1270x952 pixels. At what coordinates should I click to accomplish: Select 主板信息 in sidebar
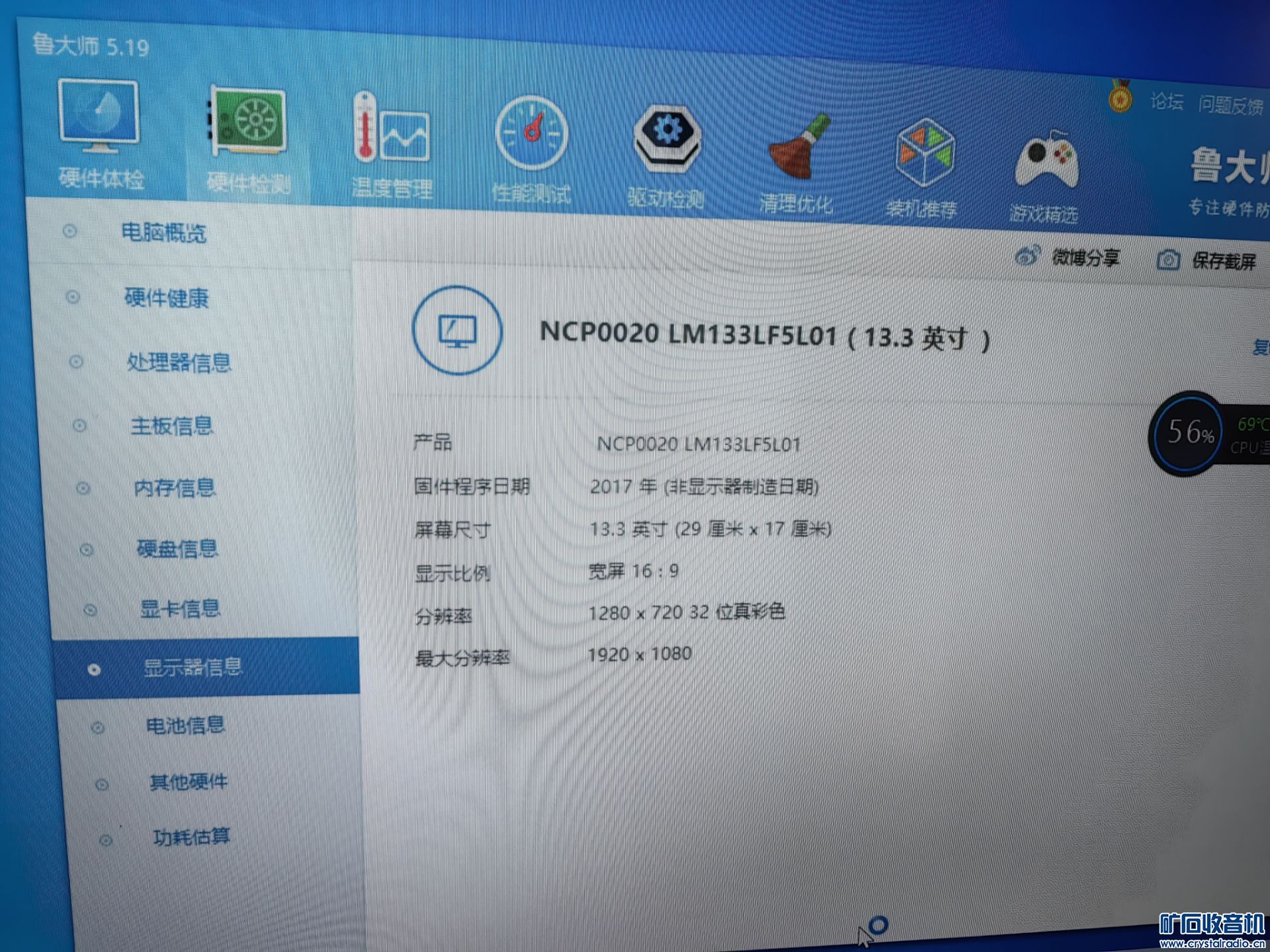(x=172, y=426)
